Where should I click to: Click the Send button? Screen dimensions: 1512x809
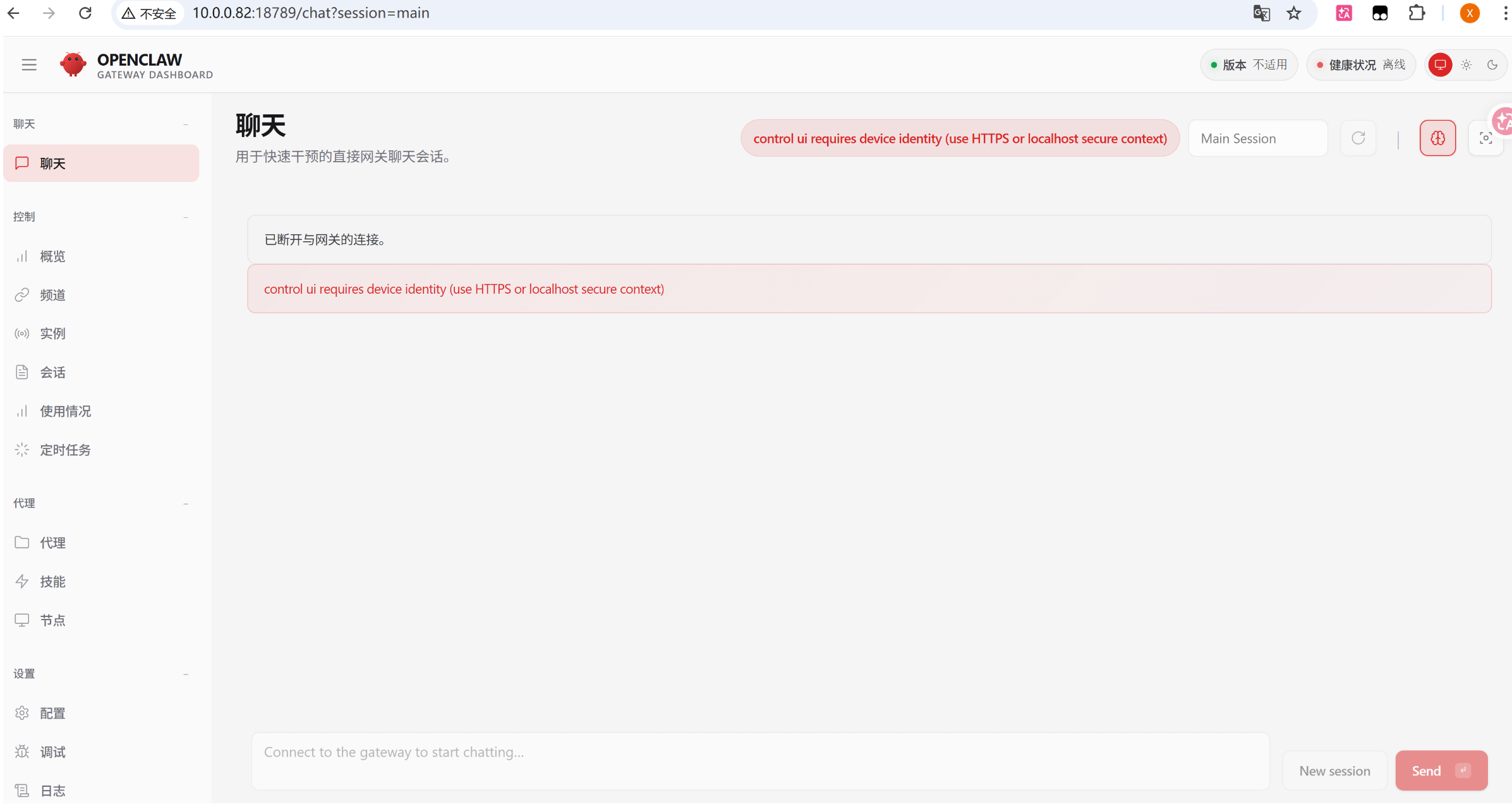click(1441, 771)
